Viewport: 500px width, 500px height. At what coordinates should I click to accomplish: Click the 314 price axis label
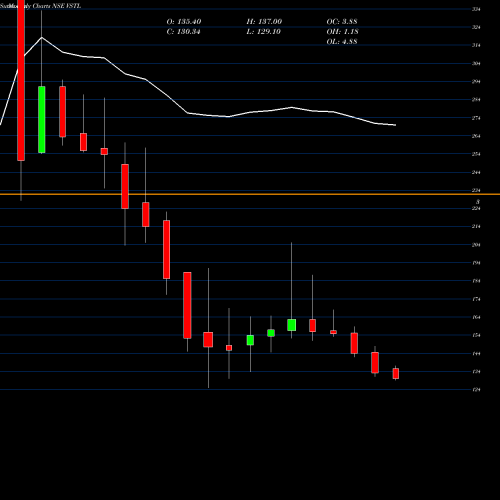[x=476, y=45]
